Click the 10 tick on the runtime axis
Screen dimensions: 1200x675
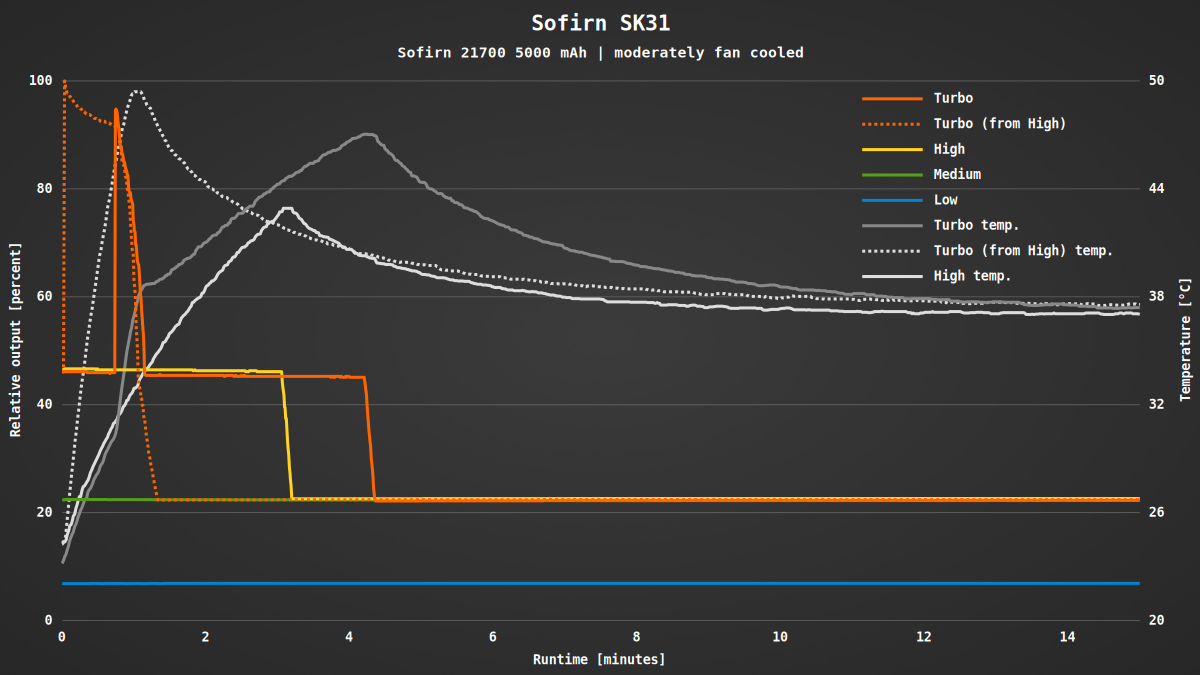[x=780, y=637]
